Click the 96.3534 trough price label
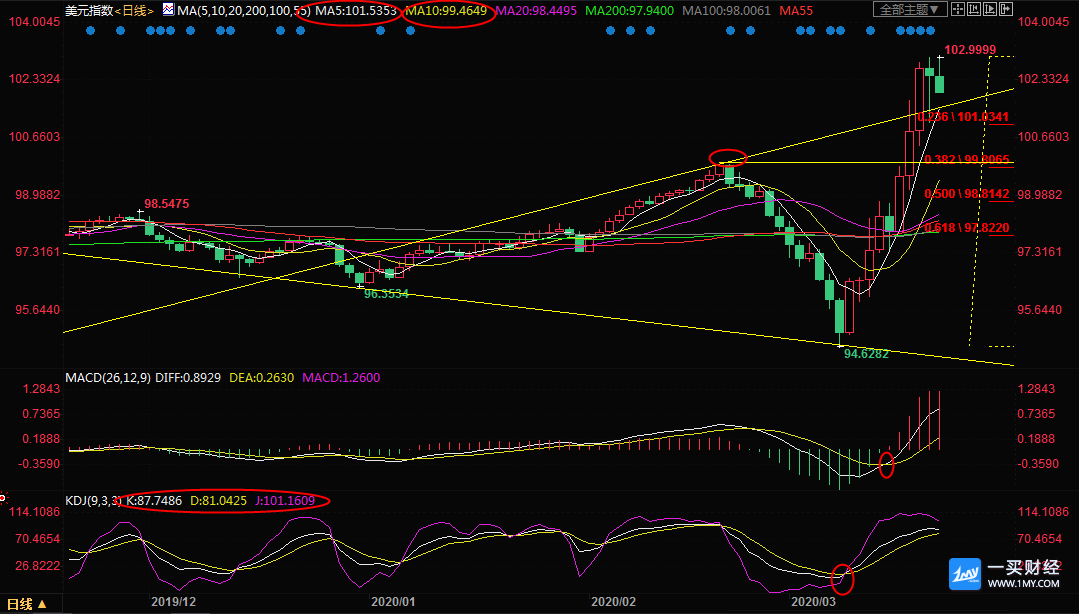This screenshot has width=1079, height=614. 386,294
